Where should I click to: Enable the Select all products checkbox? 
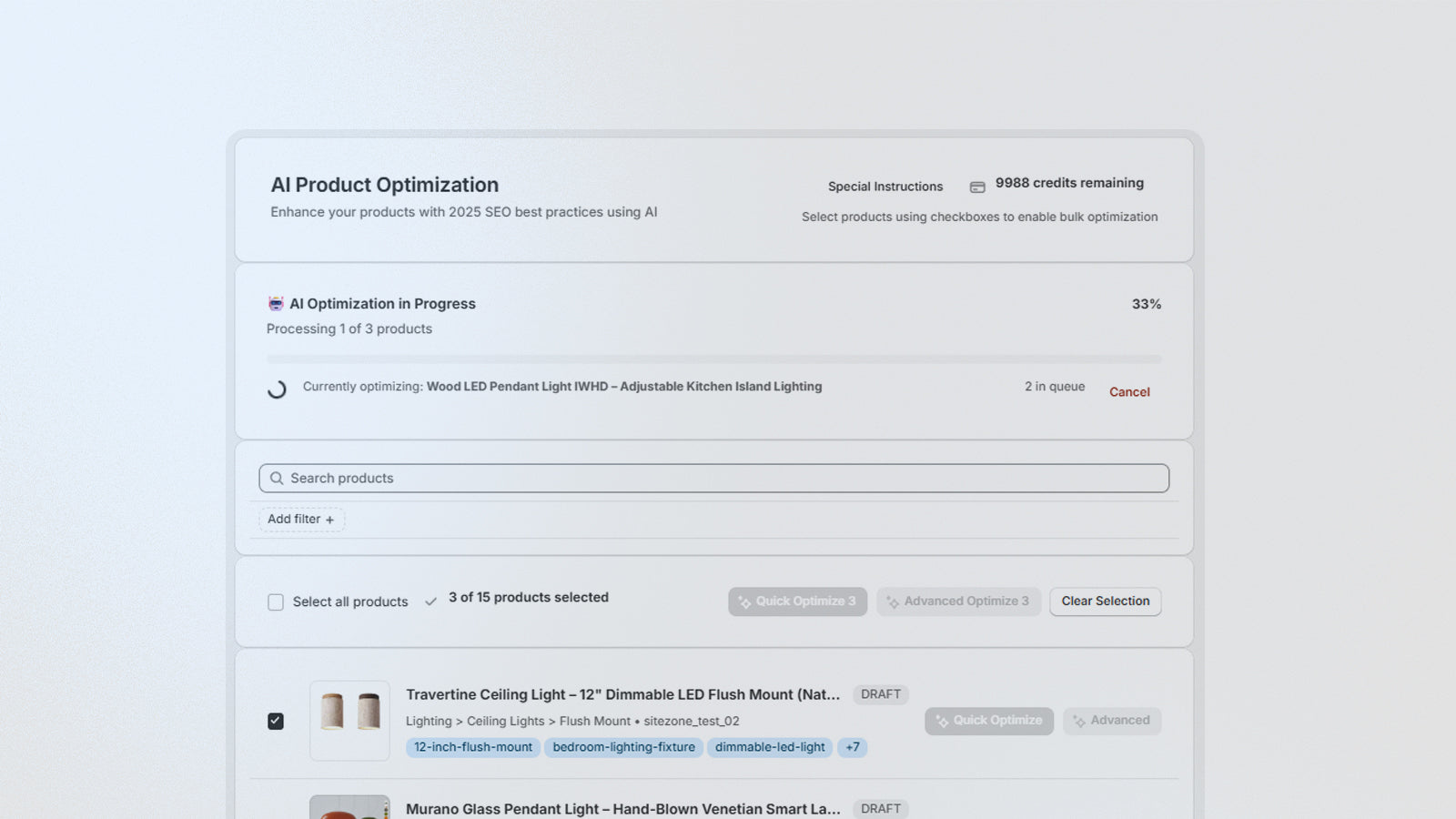pyautogui.click(x=276, y=602)
